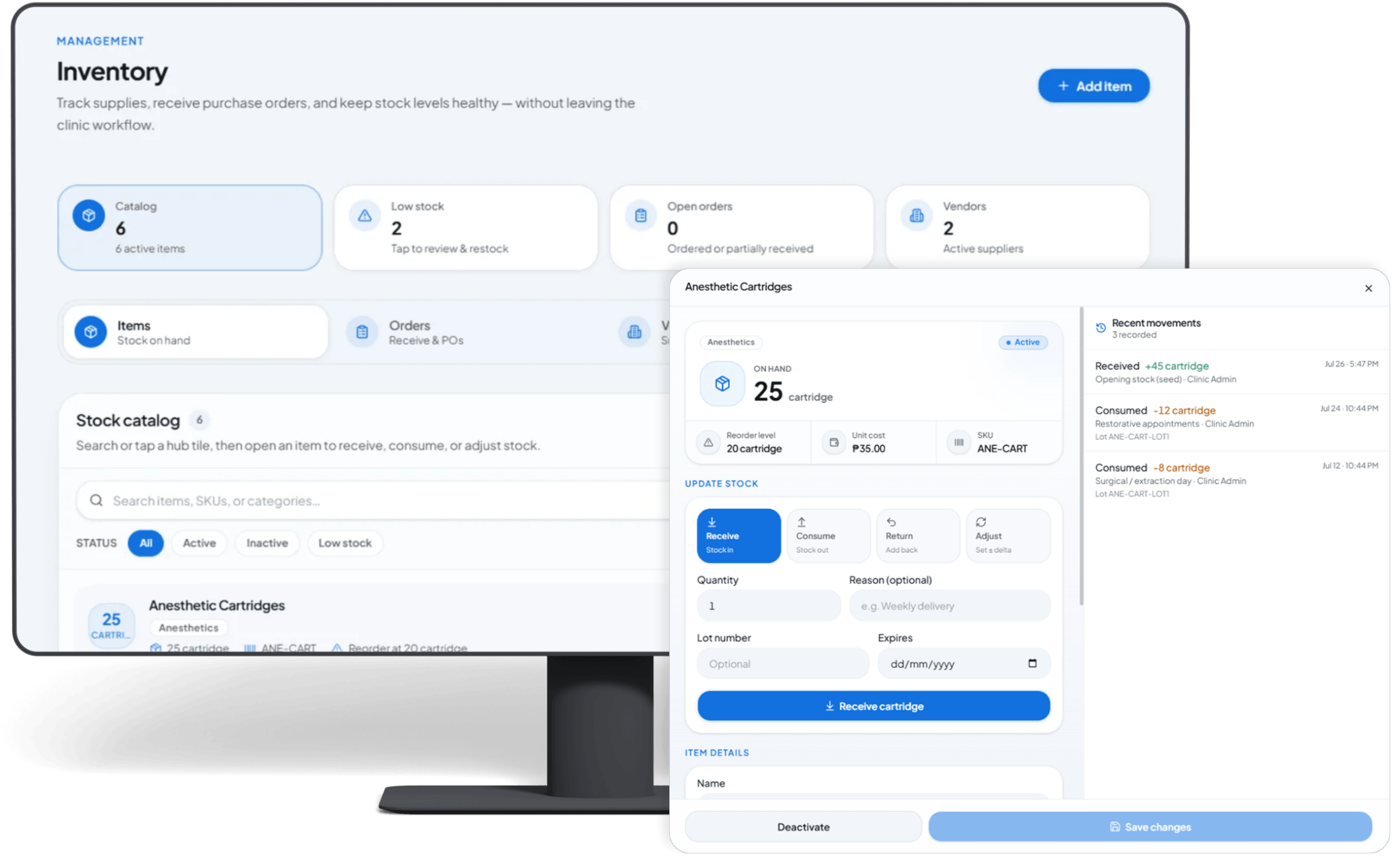The height and width of the screenshot is (862, 1400).
Task: Click the Add item button
Action: [x=1093, y=85]
